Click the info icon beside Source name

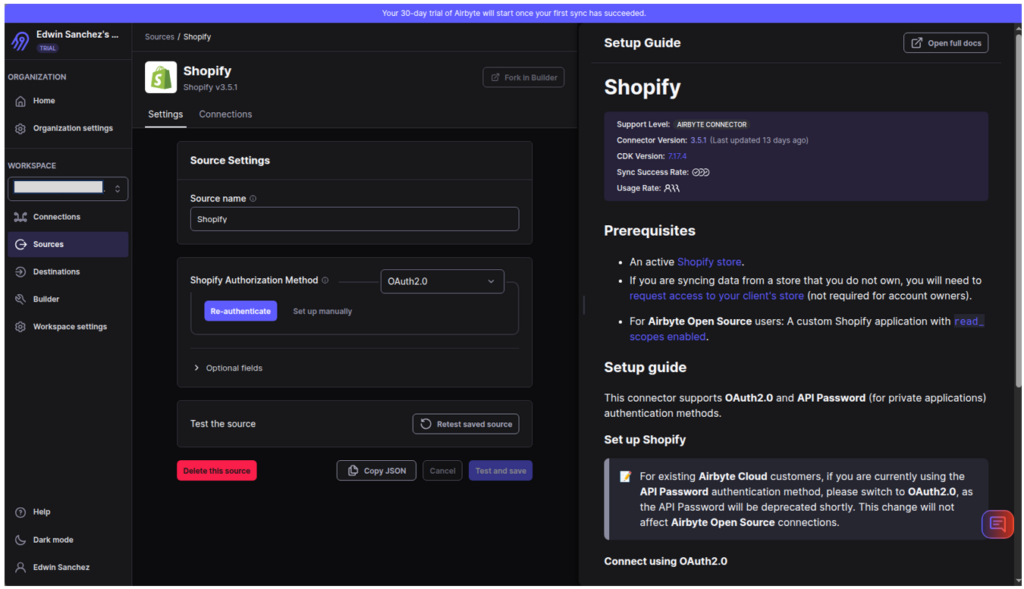(253, 199)
